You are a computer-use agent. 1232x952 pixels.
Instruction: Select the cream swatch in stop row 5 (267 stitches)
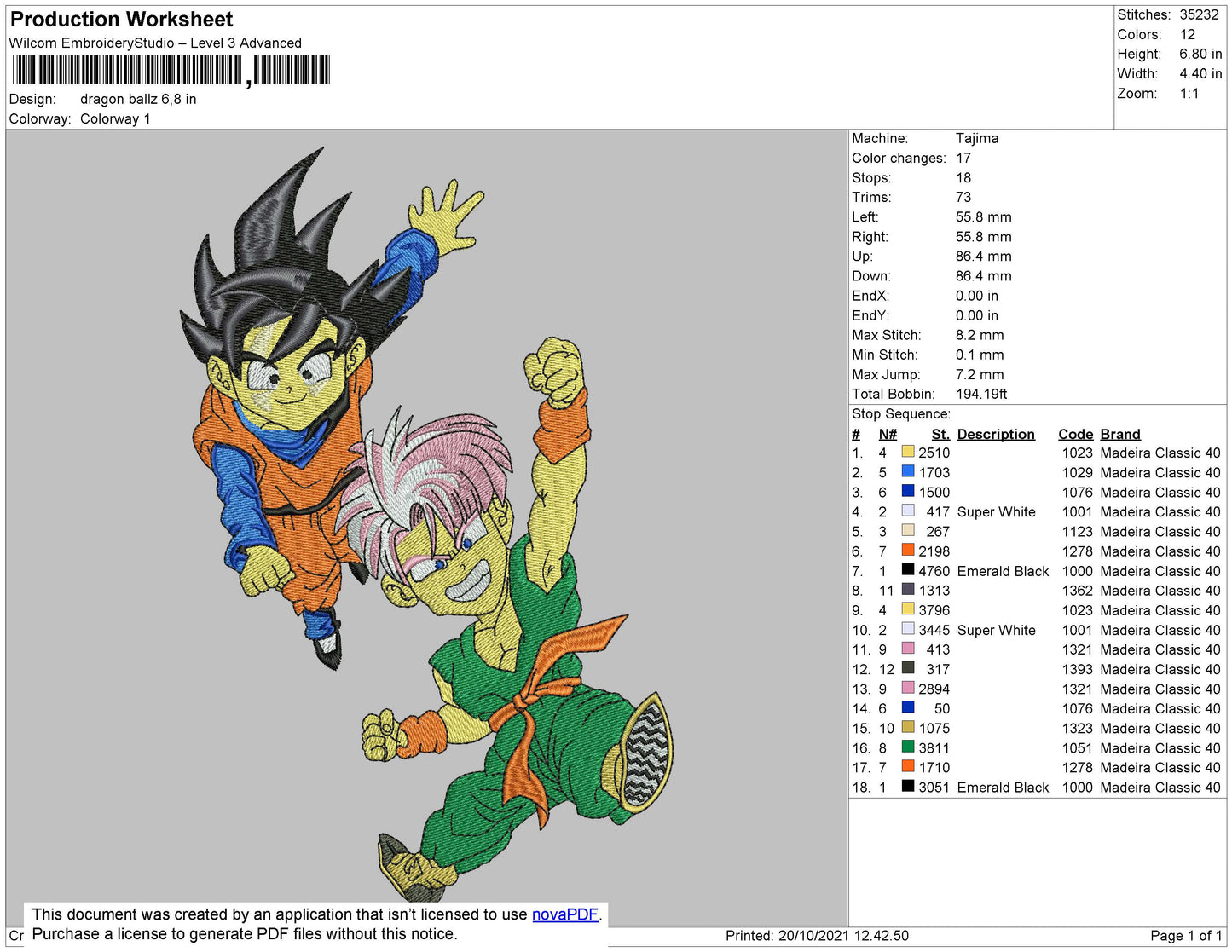pyautogui.click(x=908, y=530)
